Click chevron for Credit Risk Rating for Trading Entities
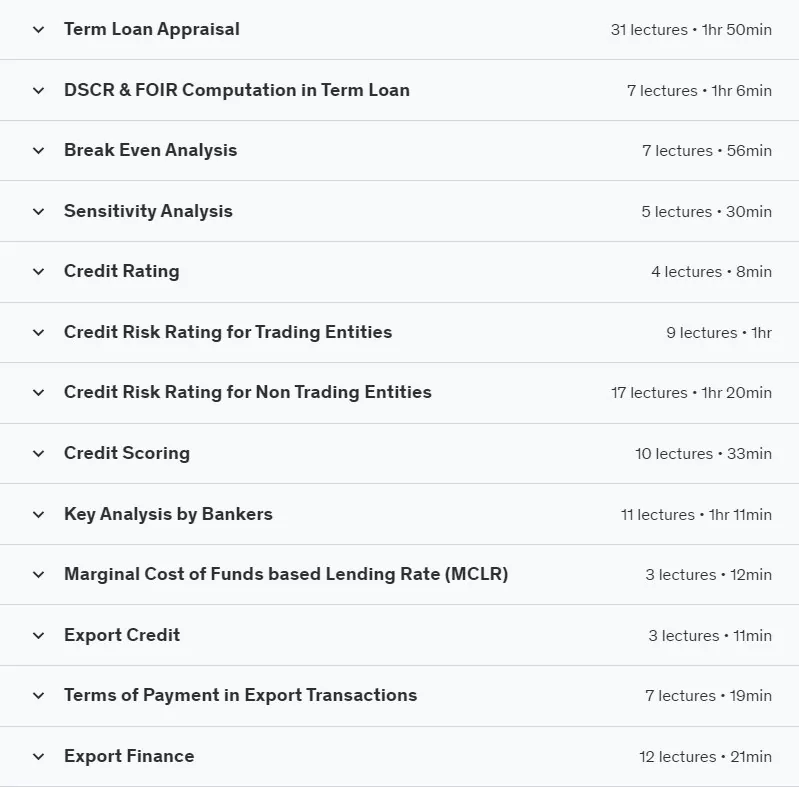Viewport: 799px width, 787px height. point(38,333)
